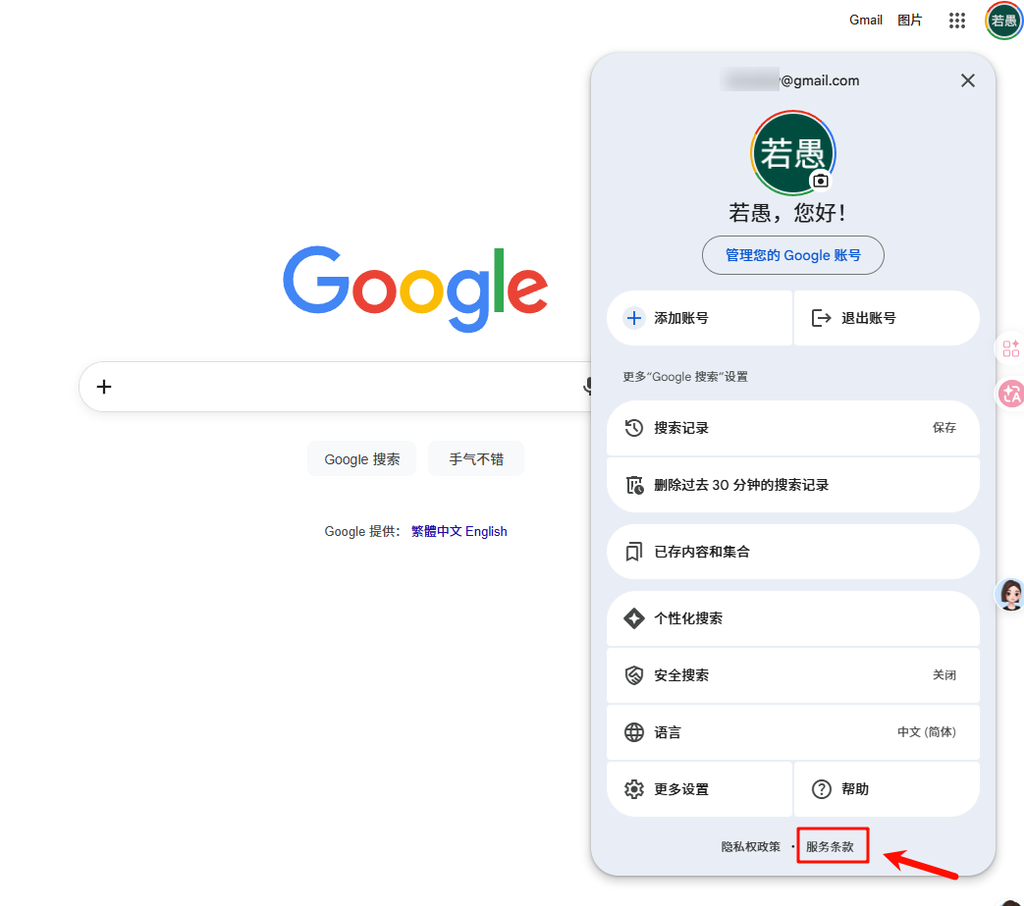Close the account panel with X
Image resolution: width=1024 pixels, height=906 pixels.
968,80
